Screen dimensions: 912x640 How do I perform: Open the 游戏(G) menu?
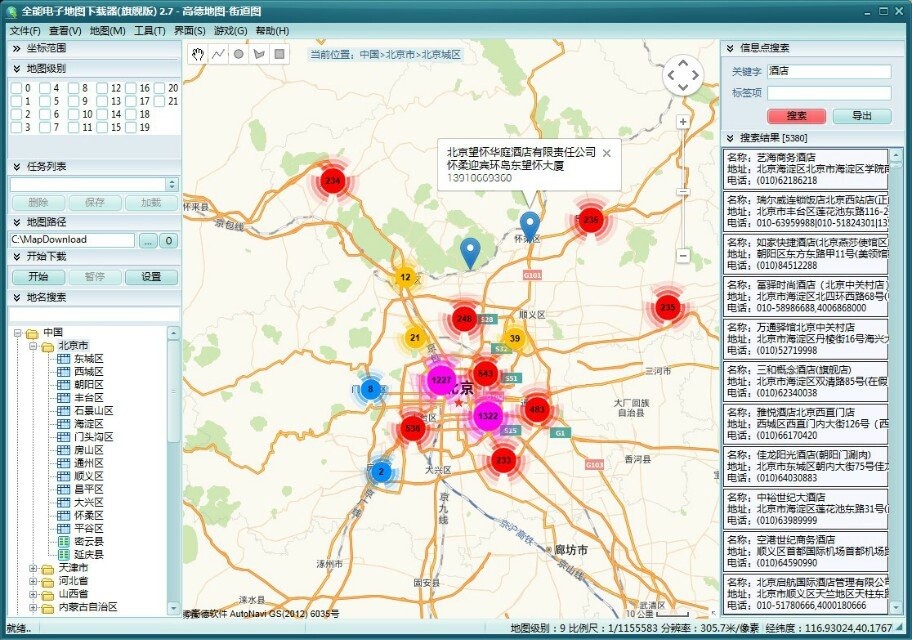click(x=231, y=31)
